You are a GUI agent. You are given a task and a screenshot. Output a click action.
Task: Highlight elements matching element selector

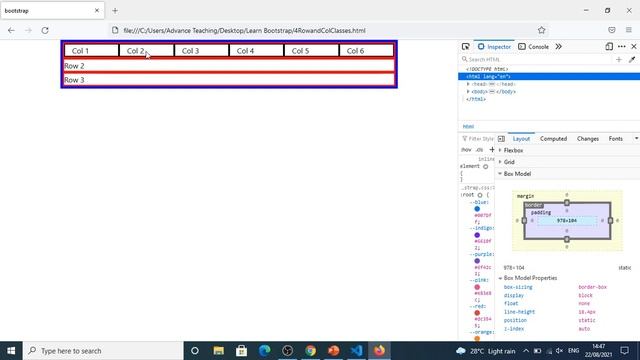485,167
